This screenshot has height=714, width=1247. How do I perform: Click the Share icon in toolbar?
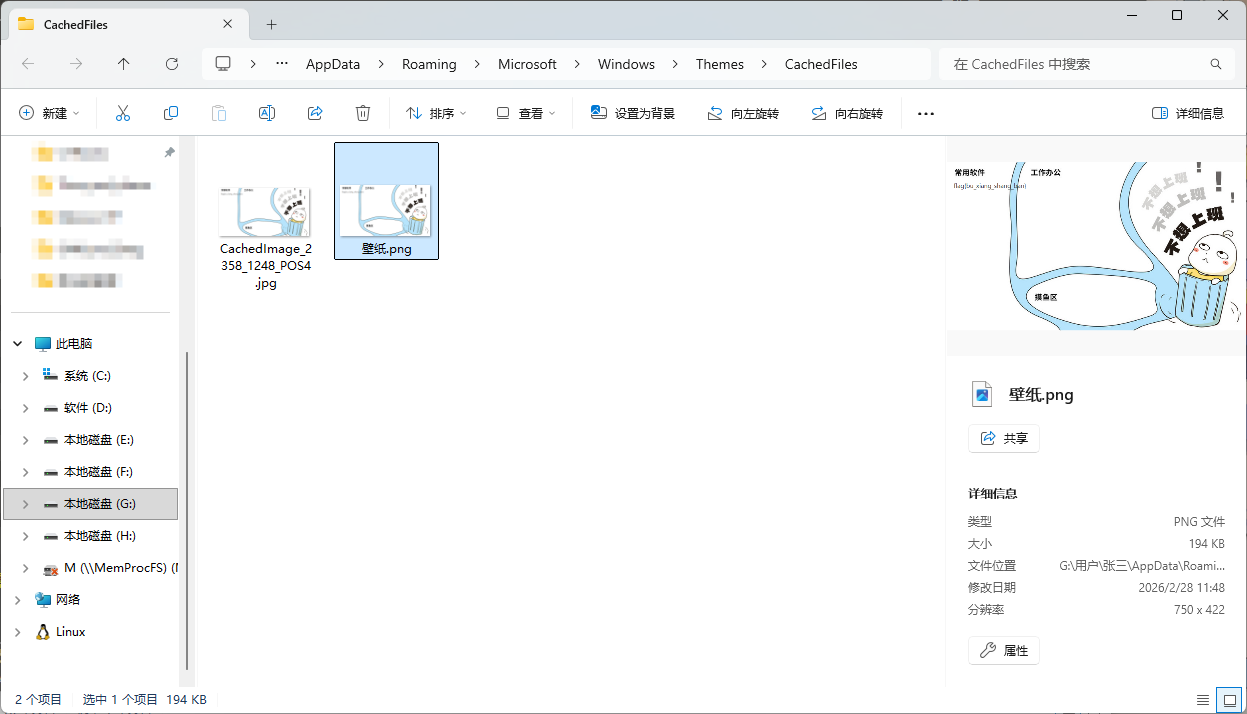click(x=315, y=113)
